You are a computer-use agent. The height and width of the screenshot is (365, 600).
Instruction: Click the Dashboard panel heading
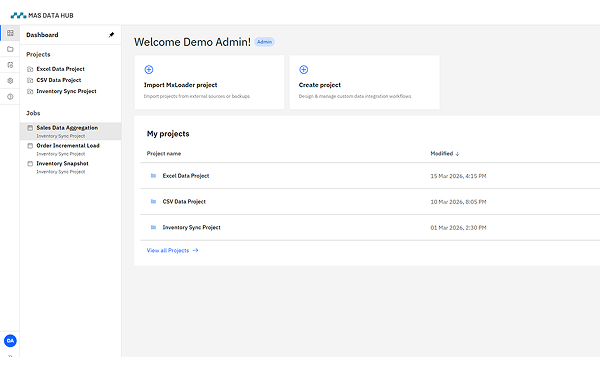[x=42, y=35]
